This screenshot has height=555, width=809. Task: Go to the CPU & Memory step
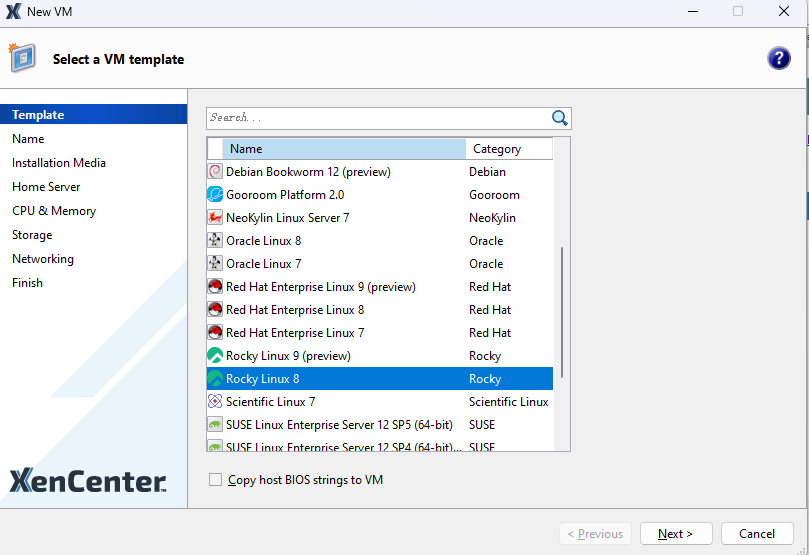54,211
